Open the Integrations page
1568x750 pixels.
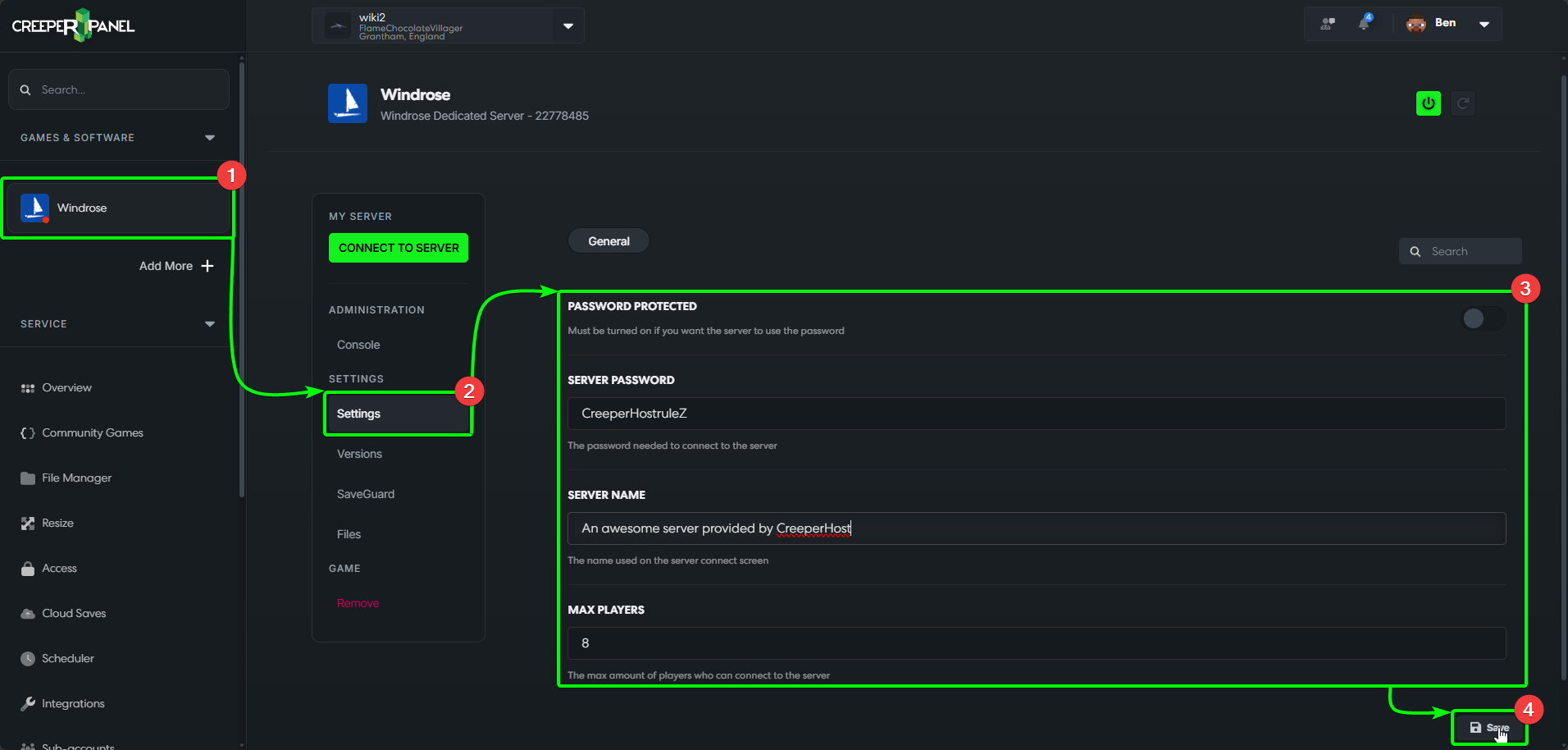(72, 703)
